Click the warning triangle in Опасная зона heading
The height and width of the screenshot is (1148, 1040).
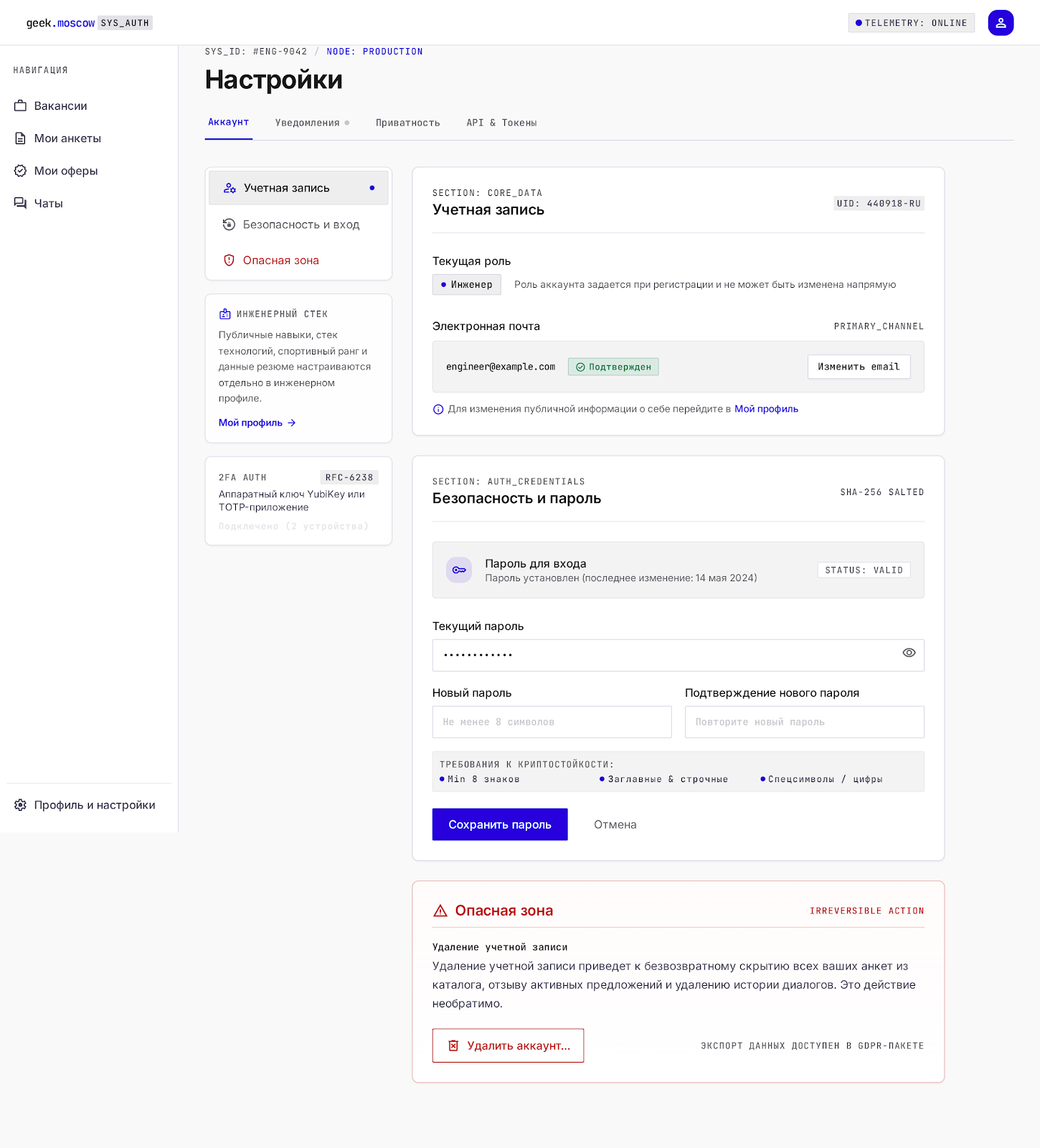pos(440,911)
